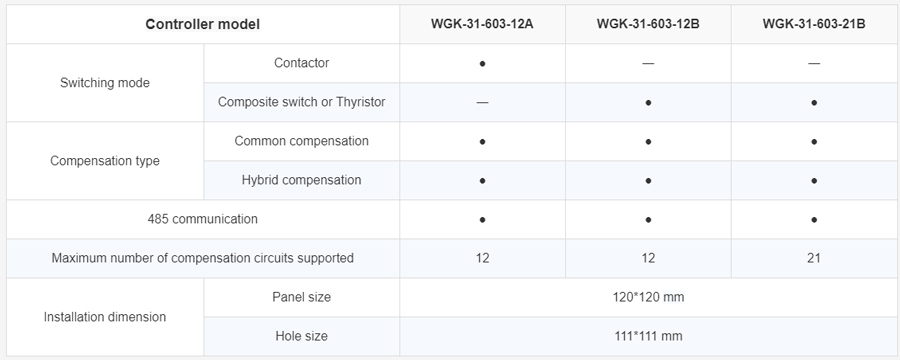The image size is (900, 360).
Task: Click the Contactor row label
Action: pyautogui.click(x=301, y=63)
